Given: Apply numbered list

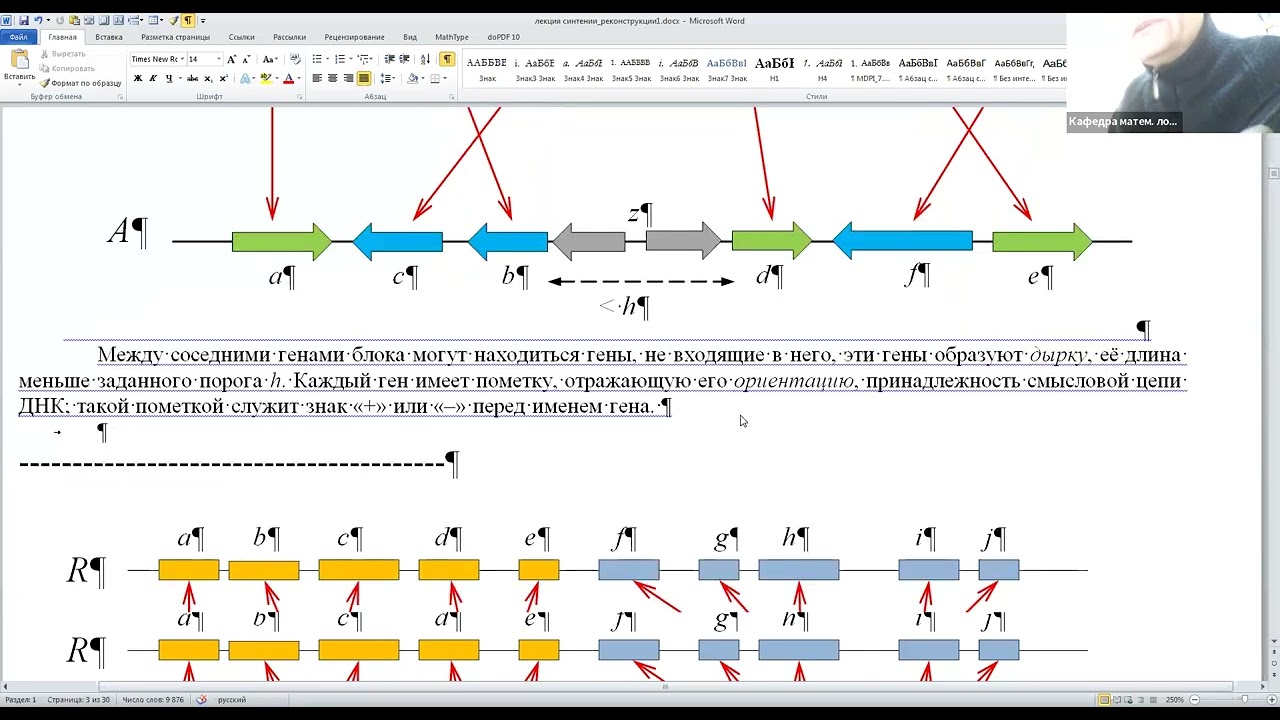Looking at the screenshot, I should point(342,59).
